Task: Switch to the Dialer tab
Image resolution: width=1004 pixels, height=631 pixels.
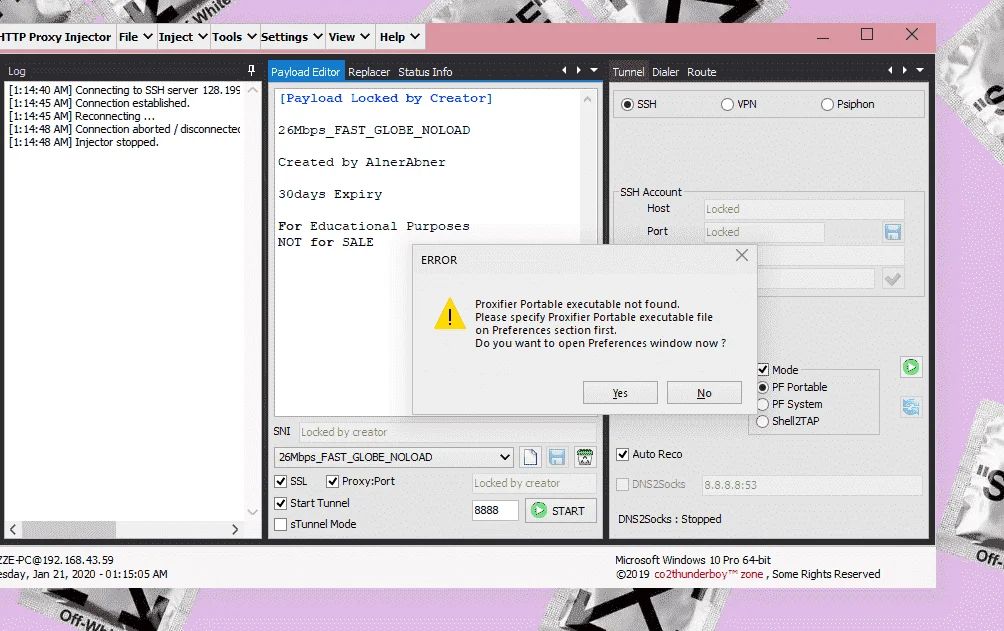Action: click(665, 72)
